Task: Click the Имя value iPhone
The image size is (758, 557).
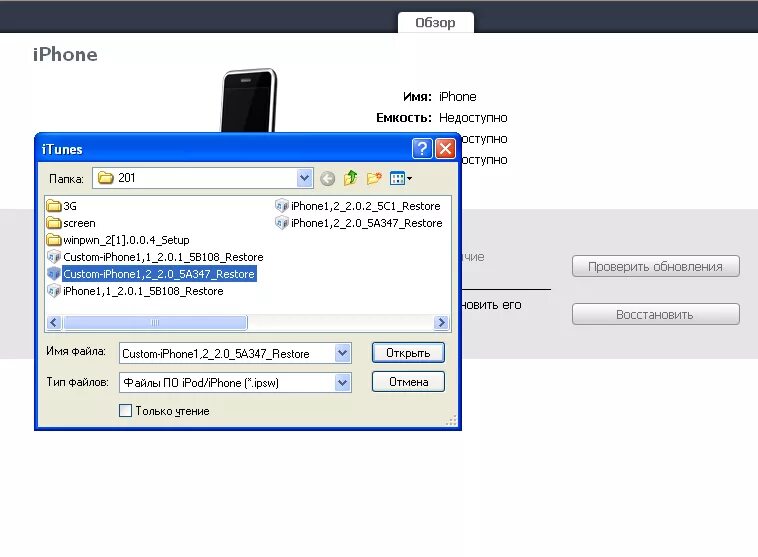Action: (457, 97)
